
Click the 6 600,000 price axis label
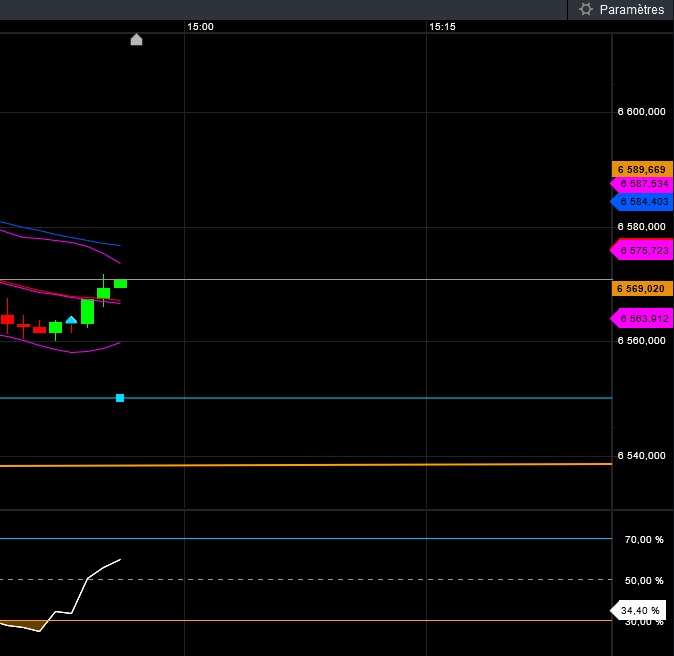click(641, 112)
